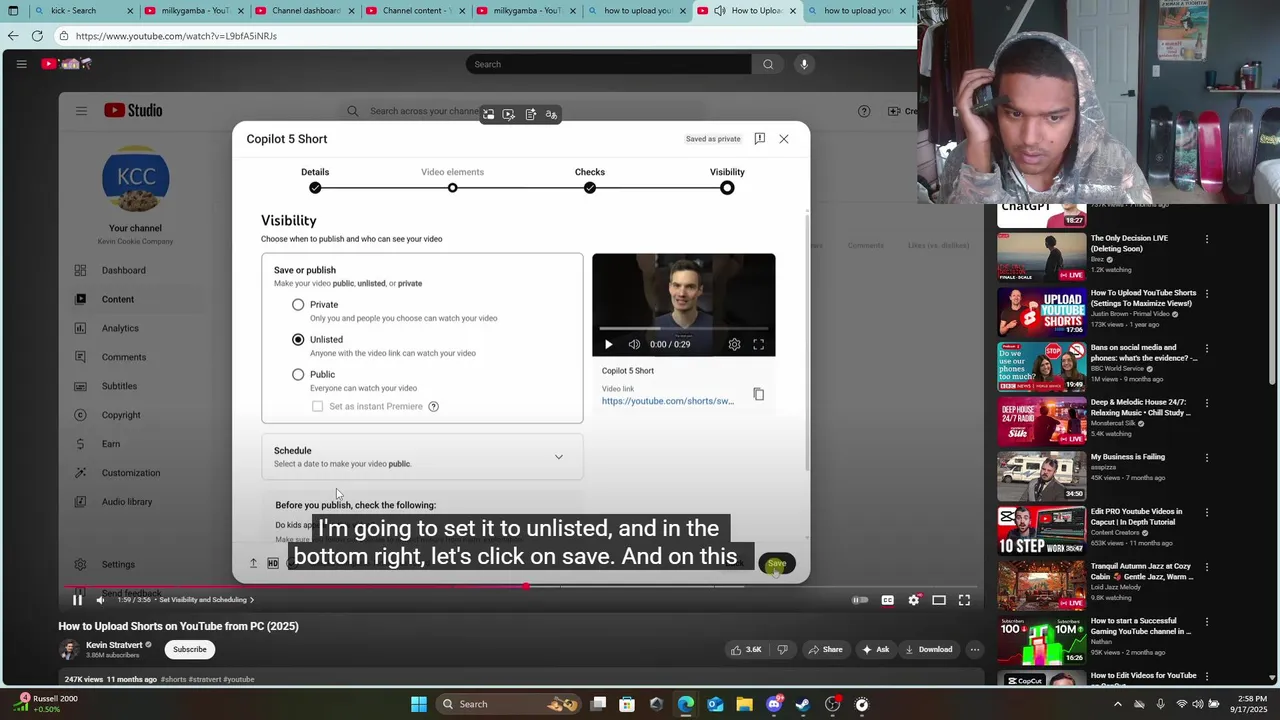The width and height of the screenshot is (1280, 720).
Task: Open more actions three-dot button under video
Action: tap(974, 649)
